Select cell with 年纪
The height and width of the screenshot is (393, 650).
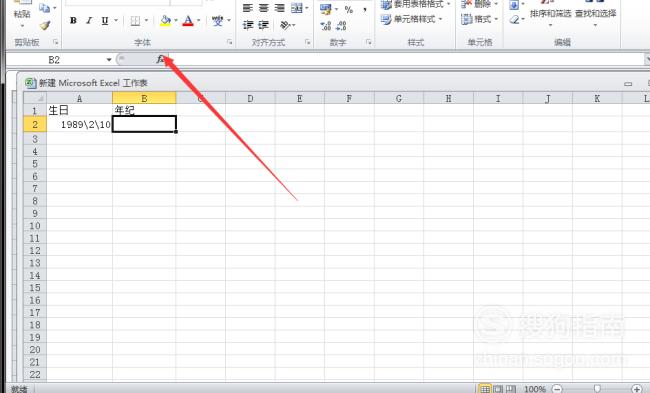tap(144, 110)
